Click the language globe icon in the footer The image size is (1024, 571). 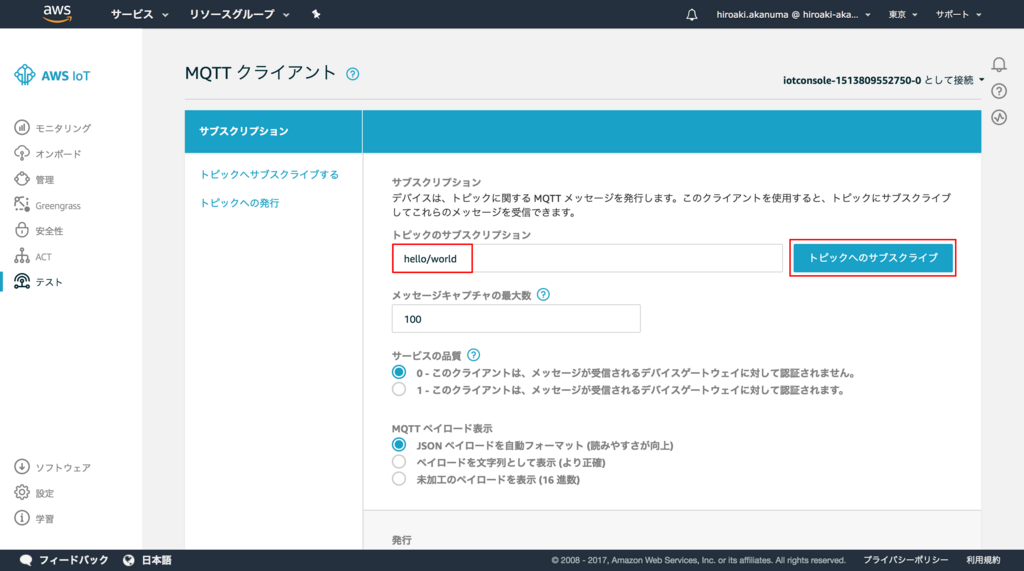[129, 560]
